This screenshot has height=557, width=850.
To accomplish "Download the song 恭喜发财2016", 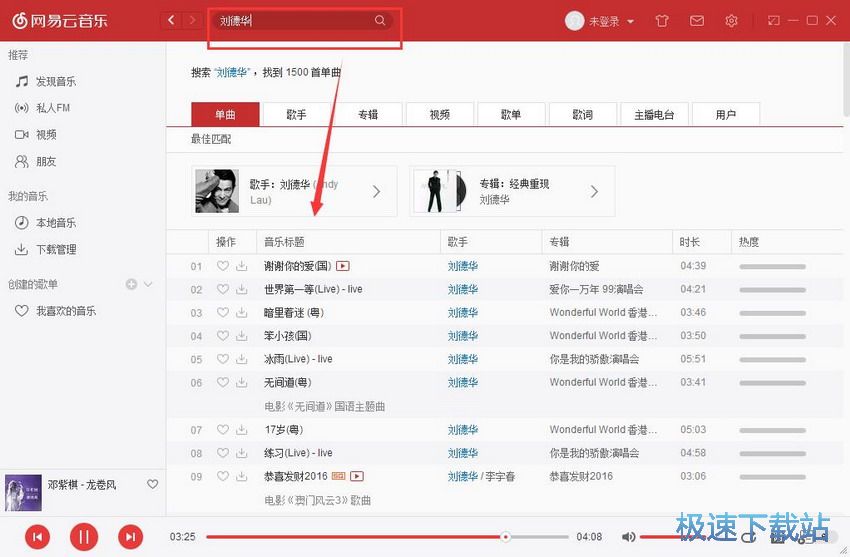I will pos(242,476).
